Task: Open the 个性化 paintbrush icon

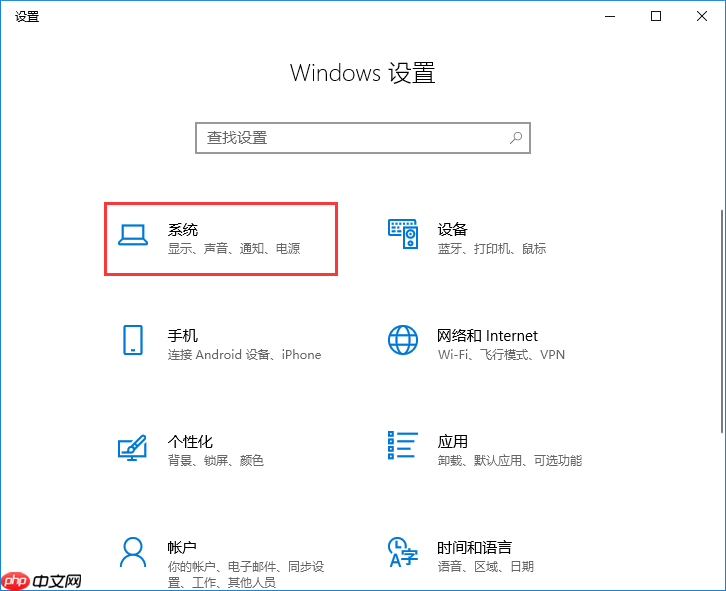Action: tap(132, 447)
